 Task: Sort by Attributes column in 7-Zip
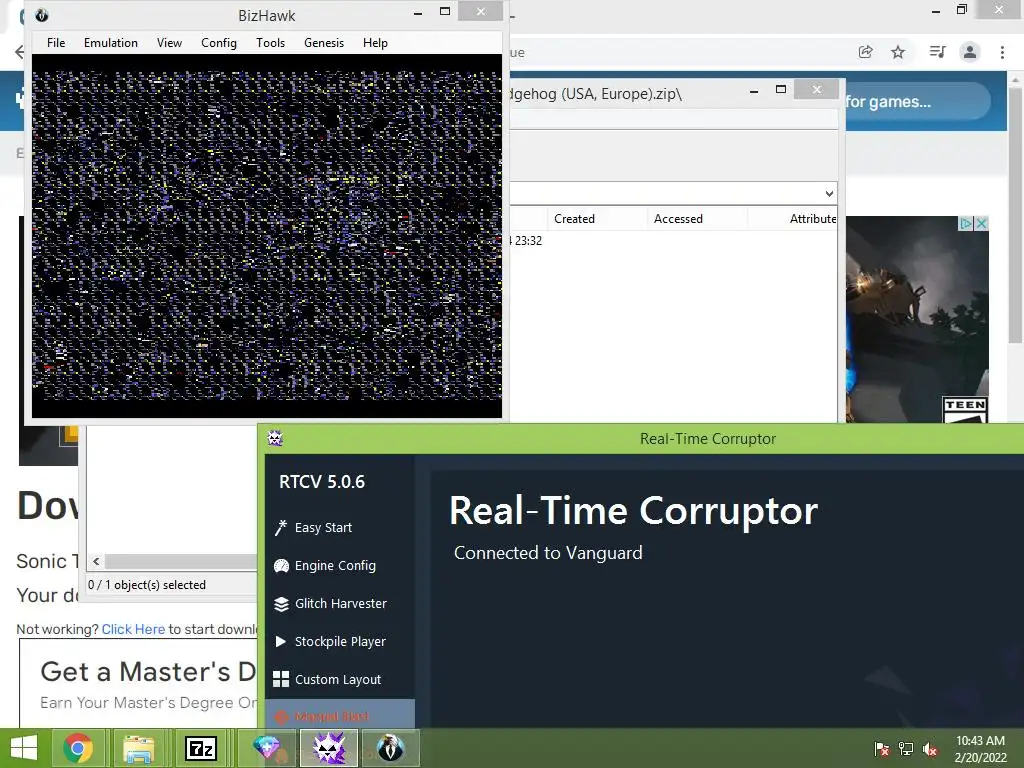(x=792, y=219)
